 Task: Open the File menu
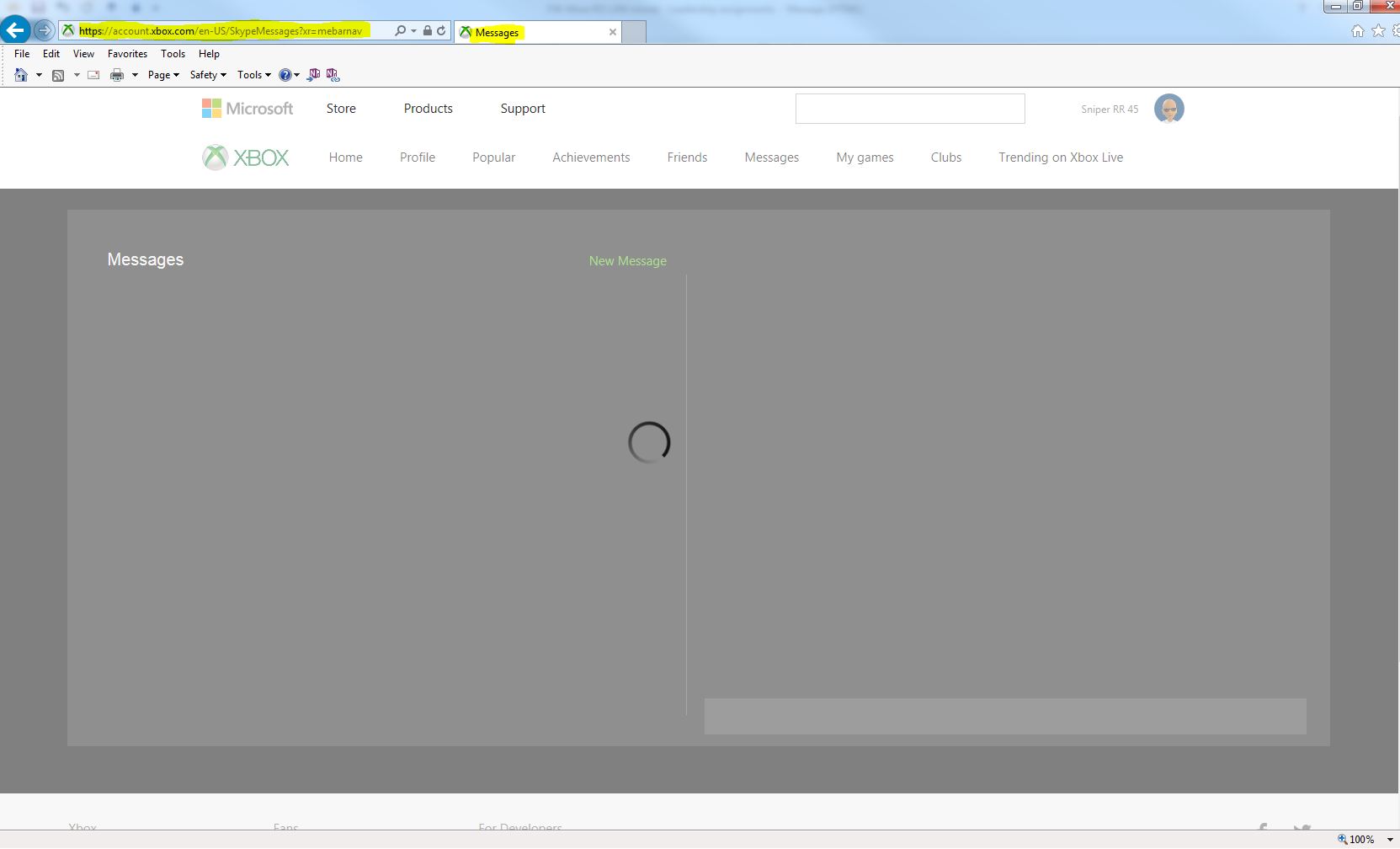pyautogui.click(x=22, y=53)
